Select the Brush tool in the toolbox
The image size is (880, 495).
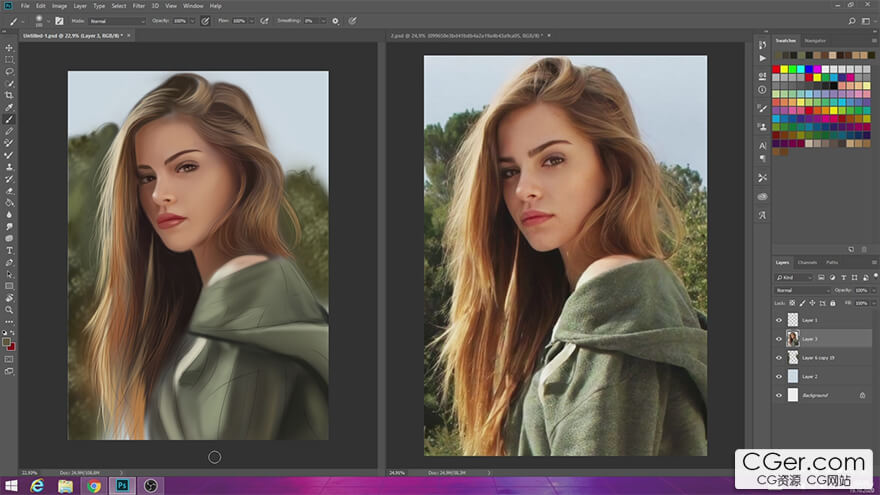[x=9, y=119]
